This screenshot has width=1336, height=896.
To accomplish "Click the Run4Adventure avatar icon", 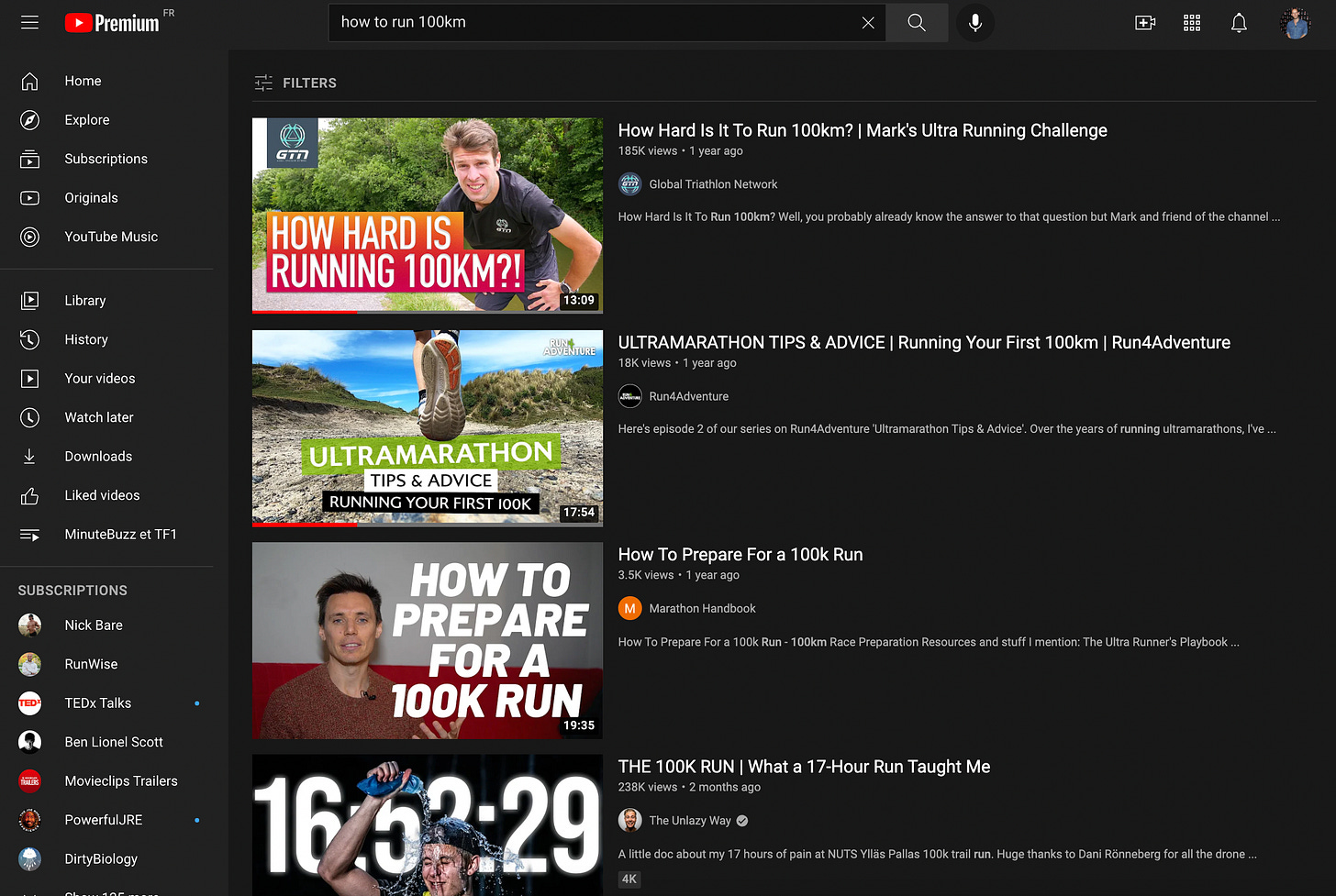I will (629, 396).
